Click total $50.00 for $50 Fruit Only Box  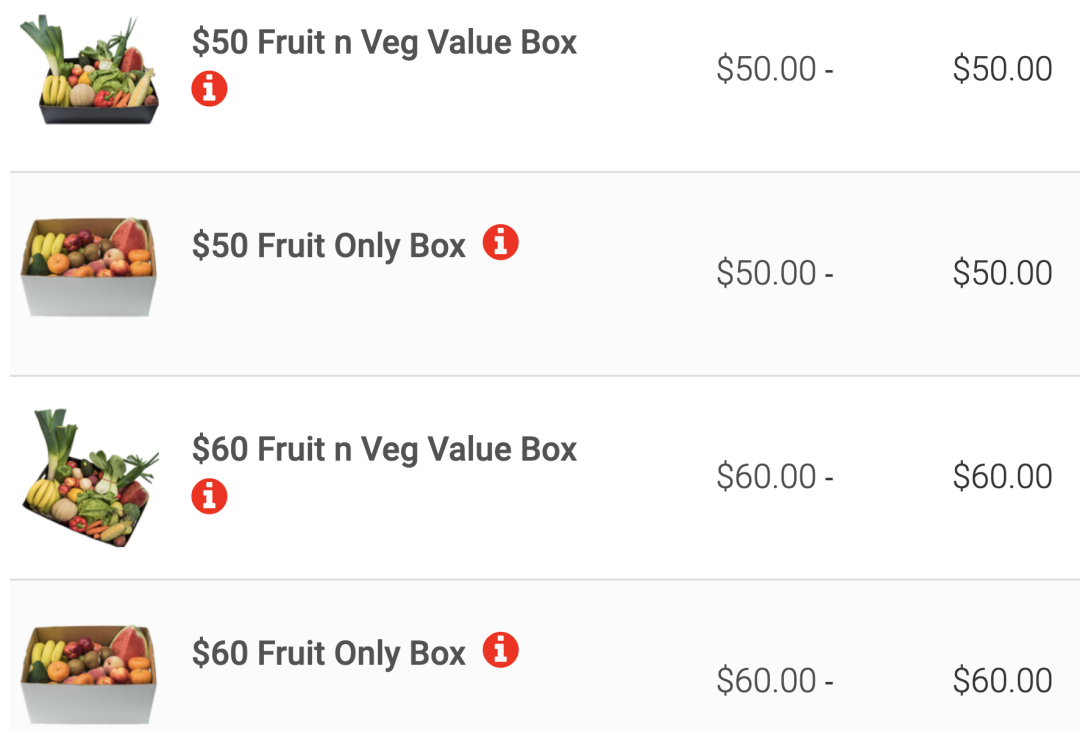coord(1002,273)
